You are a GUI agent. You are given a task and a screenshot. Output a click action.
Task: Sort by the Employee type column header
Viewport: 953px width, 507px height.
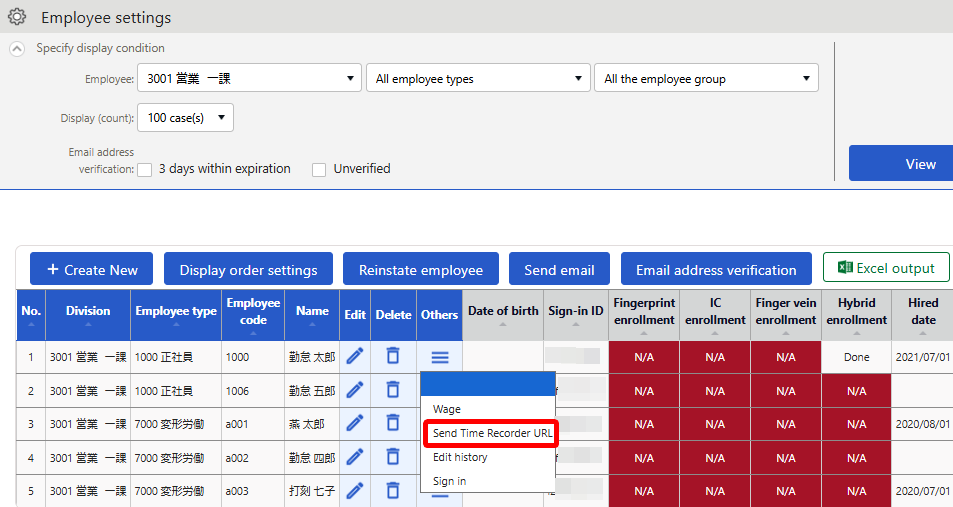point(176,315)
